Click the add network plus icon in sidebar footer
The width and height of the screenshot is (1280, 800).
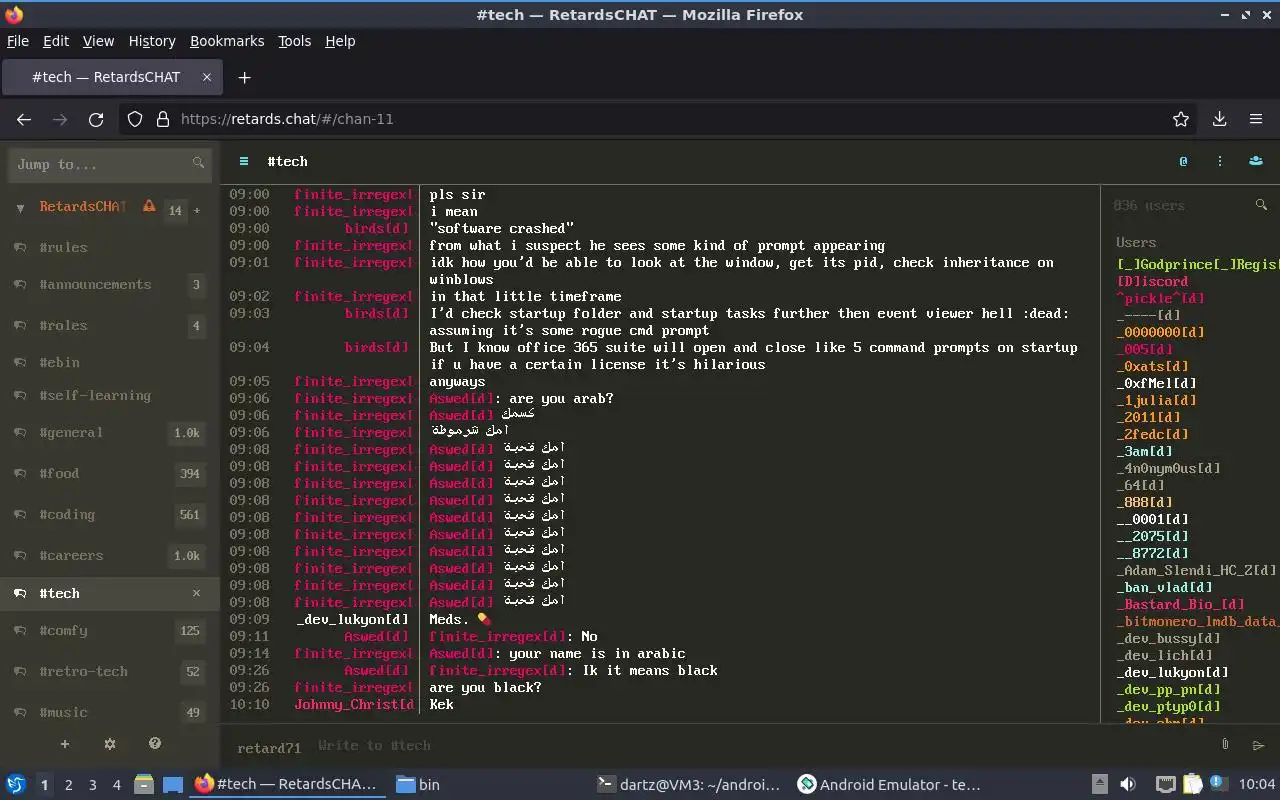click(x=65, y=743)
